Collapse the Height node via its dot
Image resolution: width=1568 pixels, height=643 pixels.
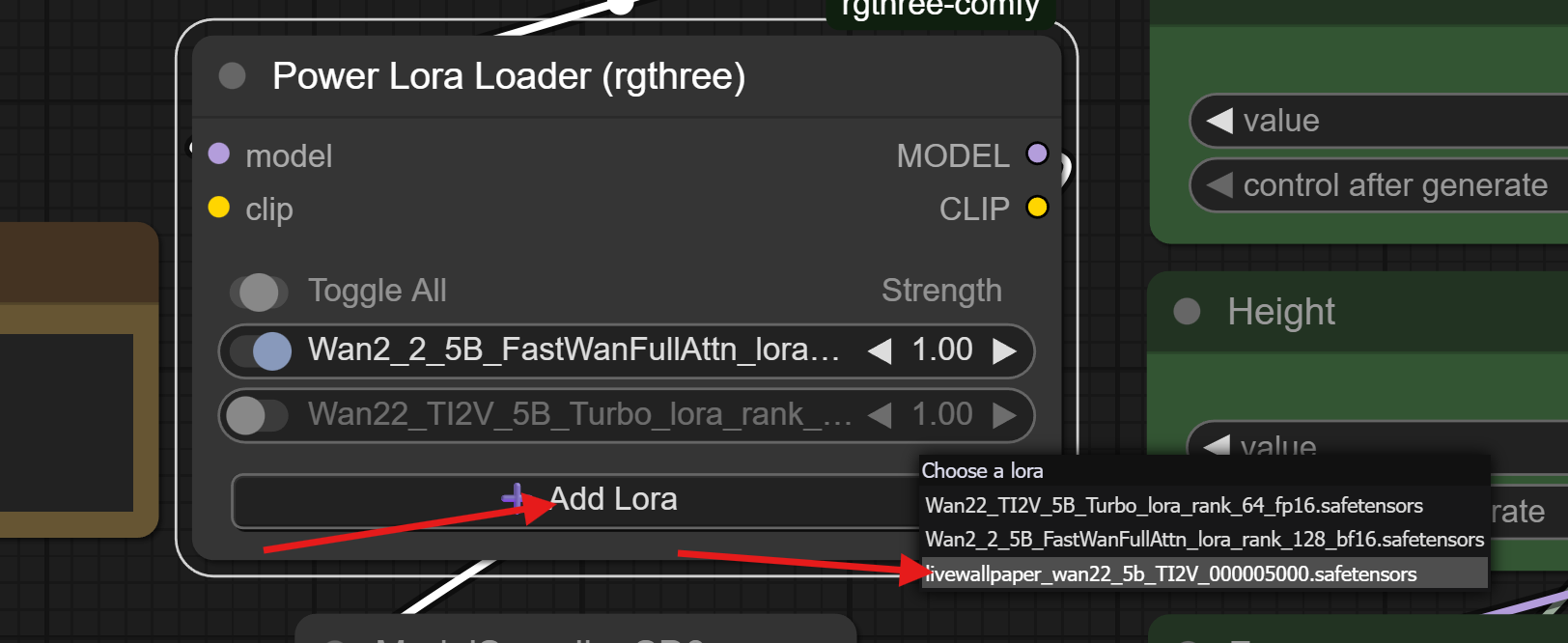(x=1187, y=311)
